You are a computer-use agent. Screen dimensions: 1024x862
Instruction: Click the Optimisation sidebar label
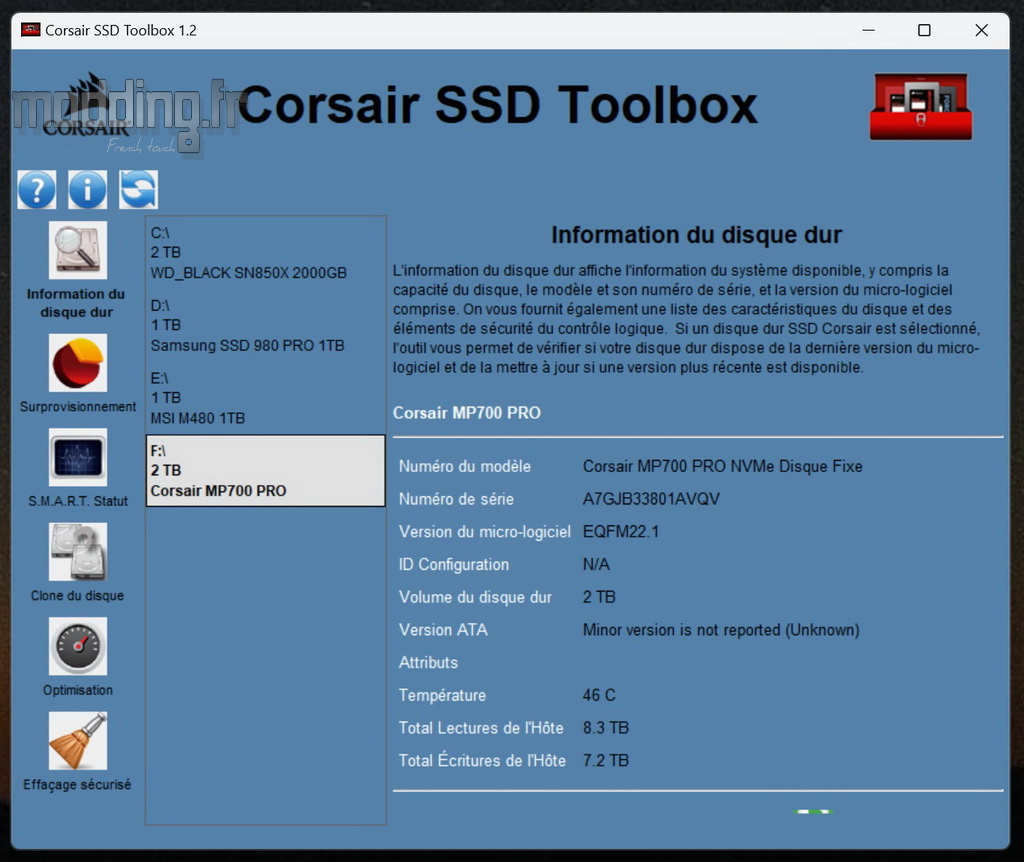point(78,690)
